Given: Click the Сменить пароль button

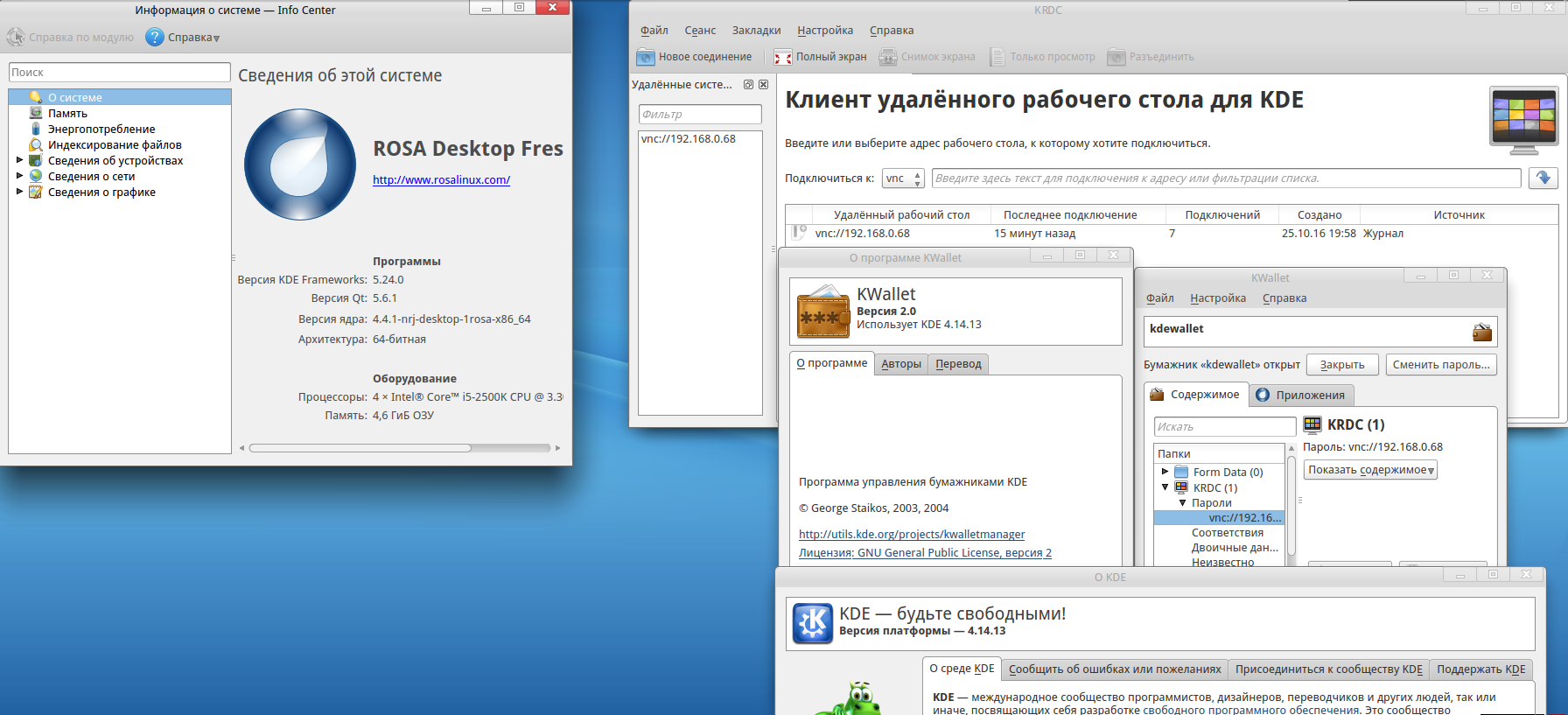Looking at the screenshot, I should (x=1441, y=365).
